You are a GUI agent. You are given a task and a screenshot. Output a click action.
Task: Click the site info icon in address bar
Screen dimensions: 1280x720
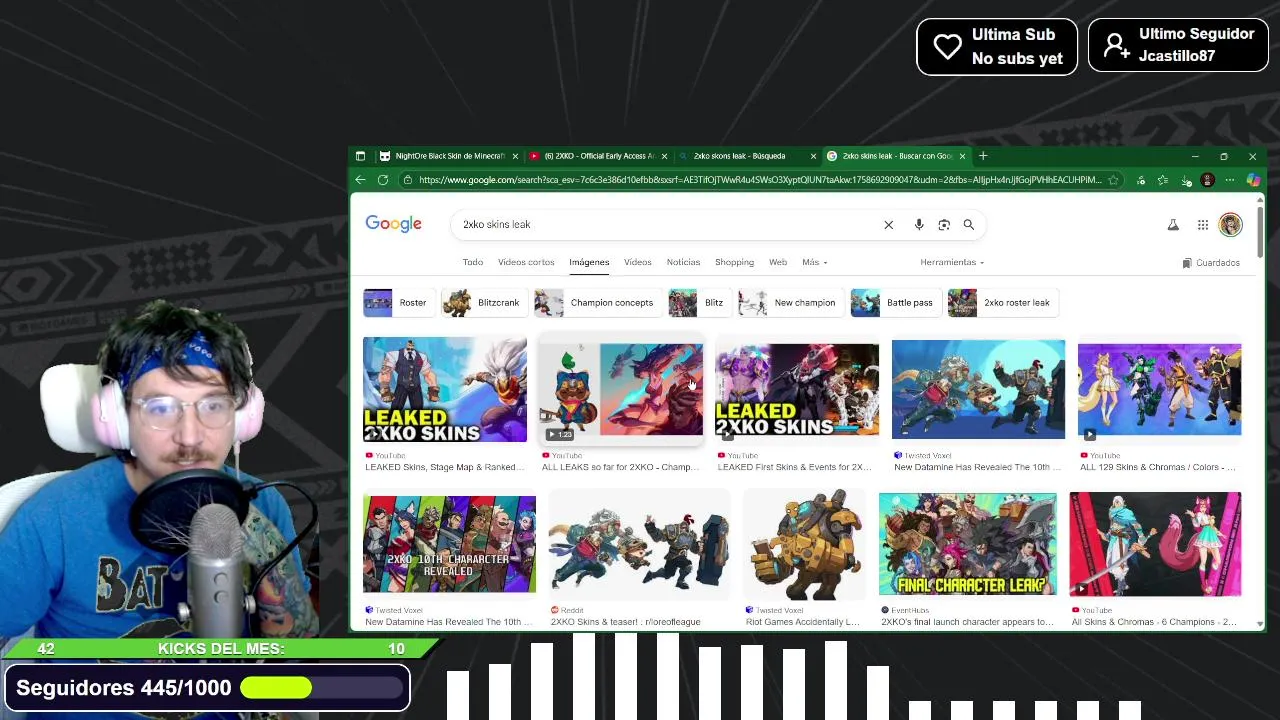pos(407,180)
